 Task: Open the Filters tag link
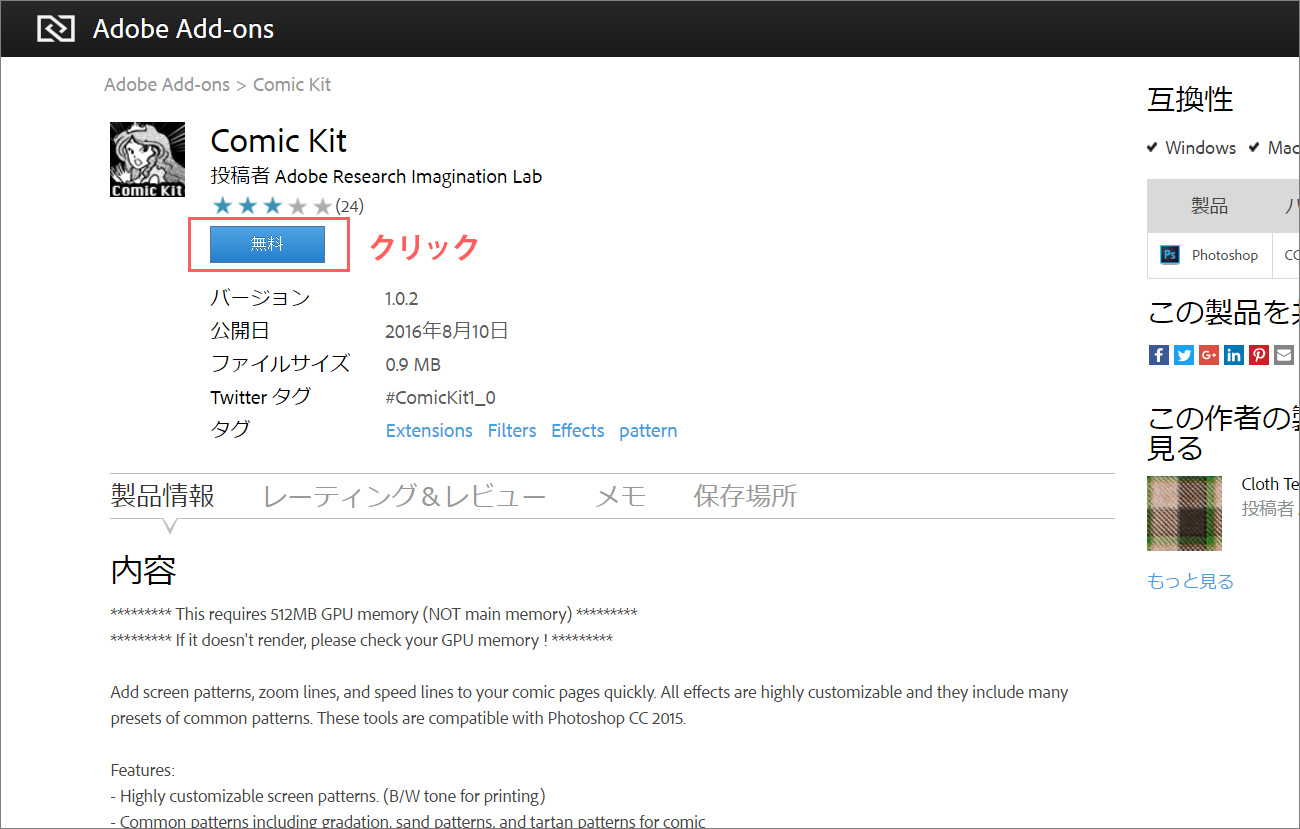[512, 431]
